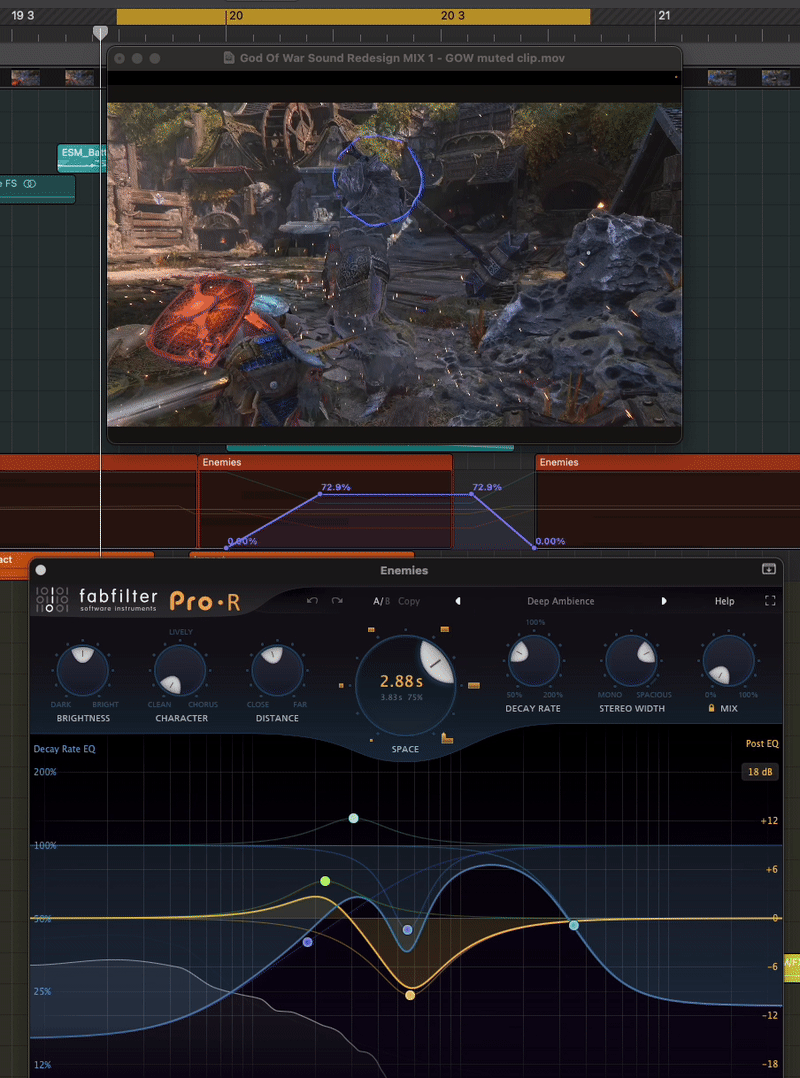Select the teal EQ node above 100%
Screen dimensions: 800x1078
(353, 818)
